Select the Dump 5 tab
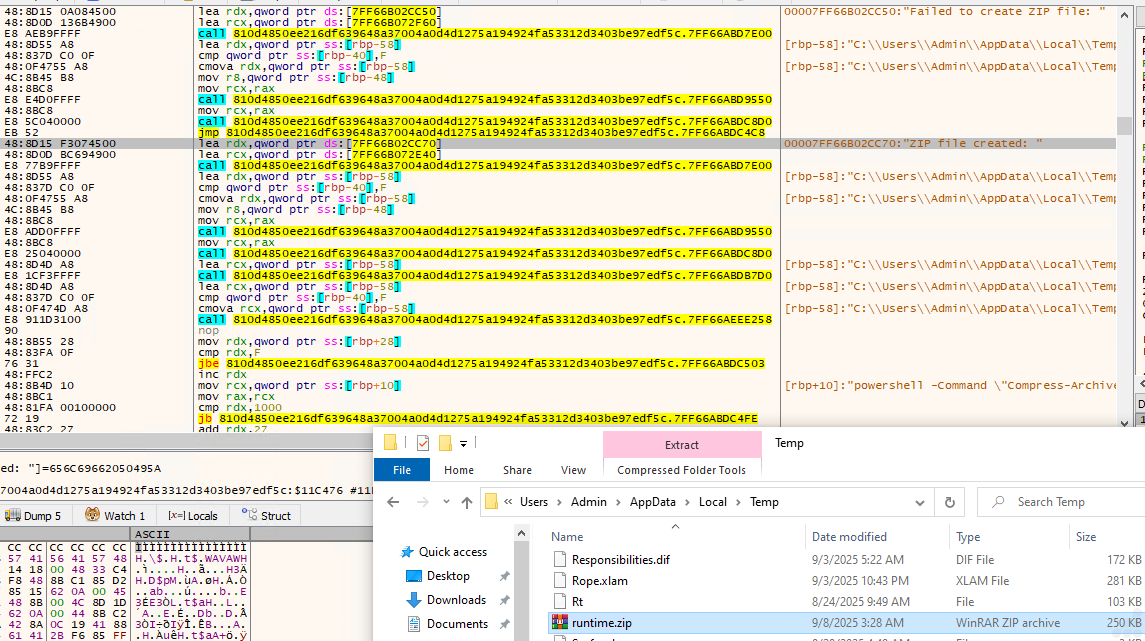This screenshot has height=641, width=1145. tap(33, 515)
